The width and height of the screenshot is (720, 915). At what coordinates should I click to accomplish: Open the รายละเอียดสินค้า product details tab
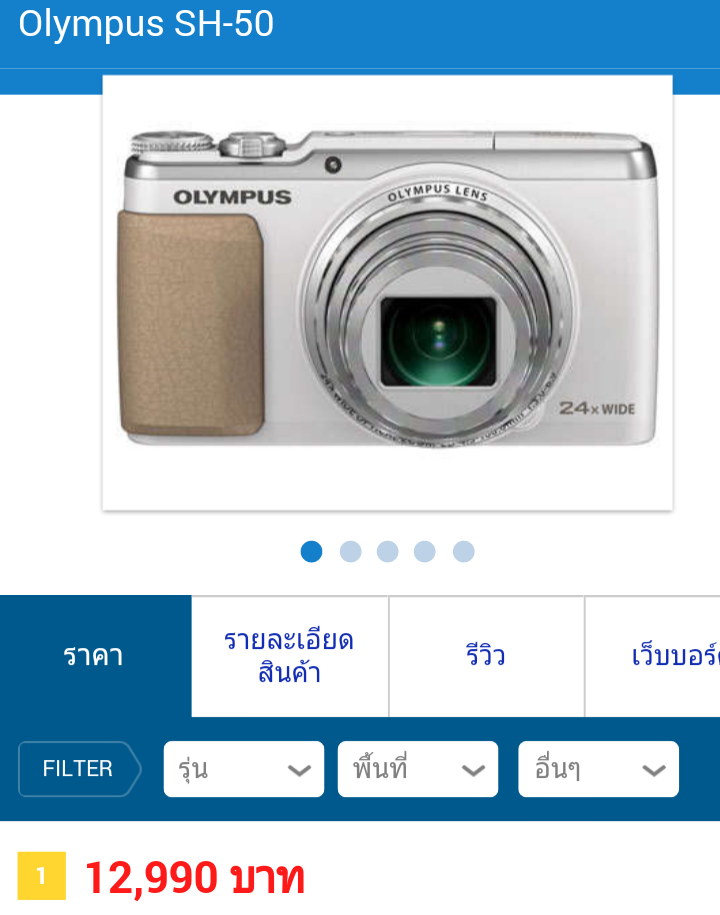click(289, 656)
